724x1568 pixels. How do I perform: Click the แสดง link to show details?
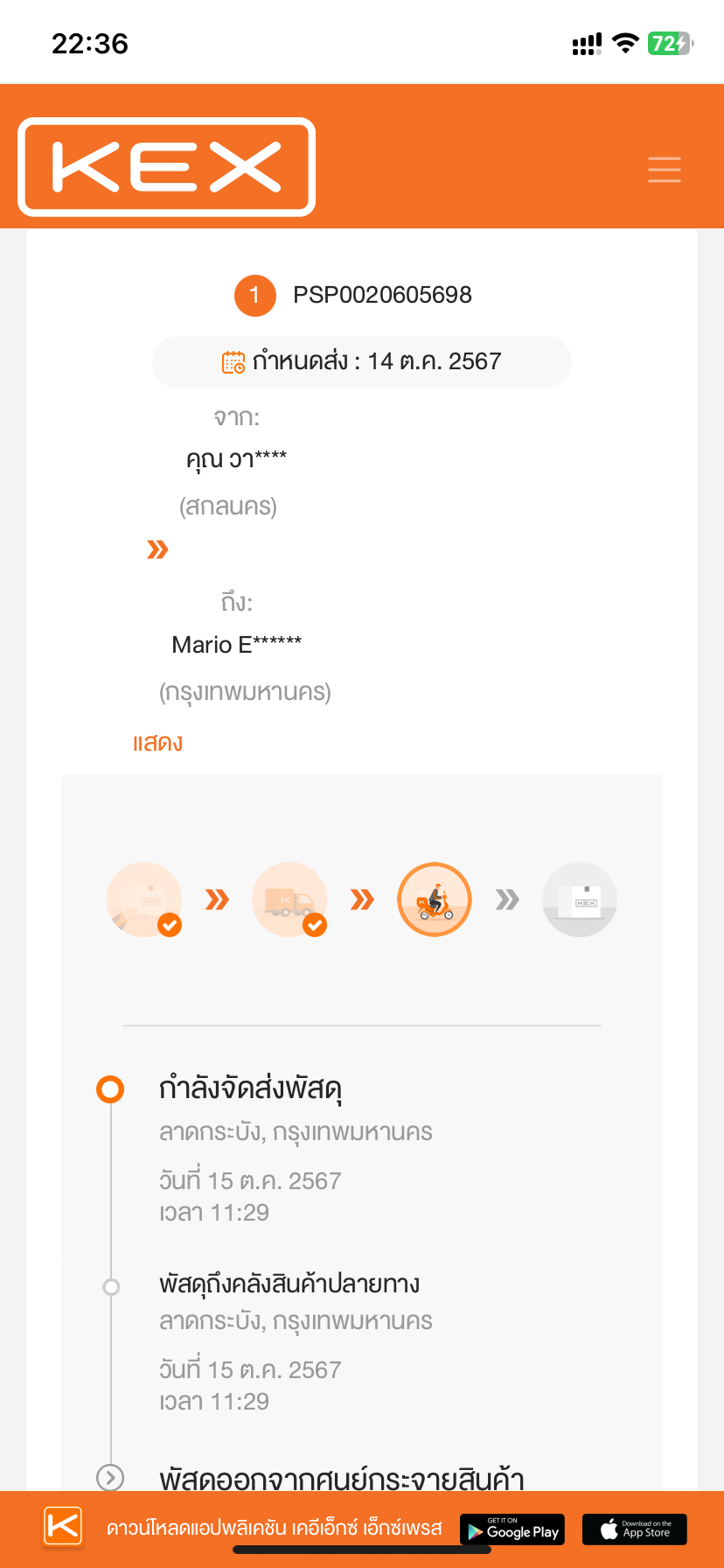[157, 744]
